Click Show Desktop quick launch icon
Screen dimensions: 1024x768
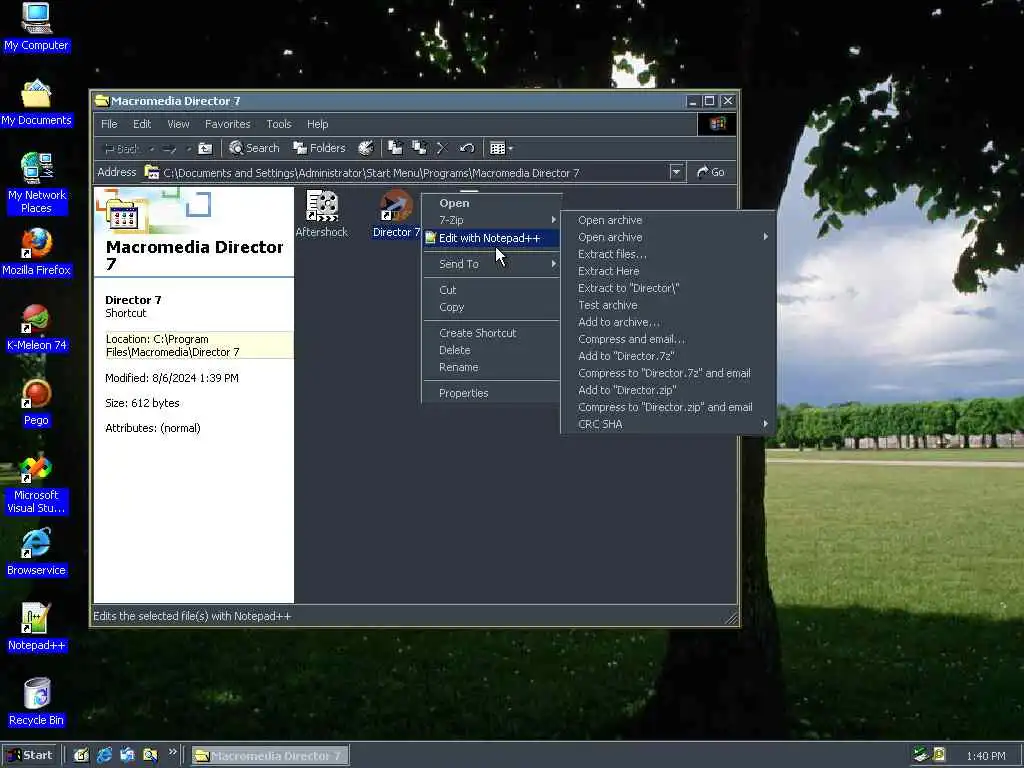pyautogui.click(x=81, y=756)
